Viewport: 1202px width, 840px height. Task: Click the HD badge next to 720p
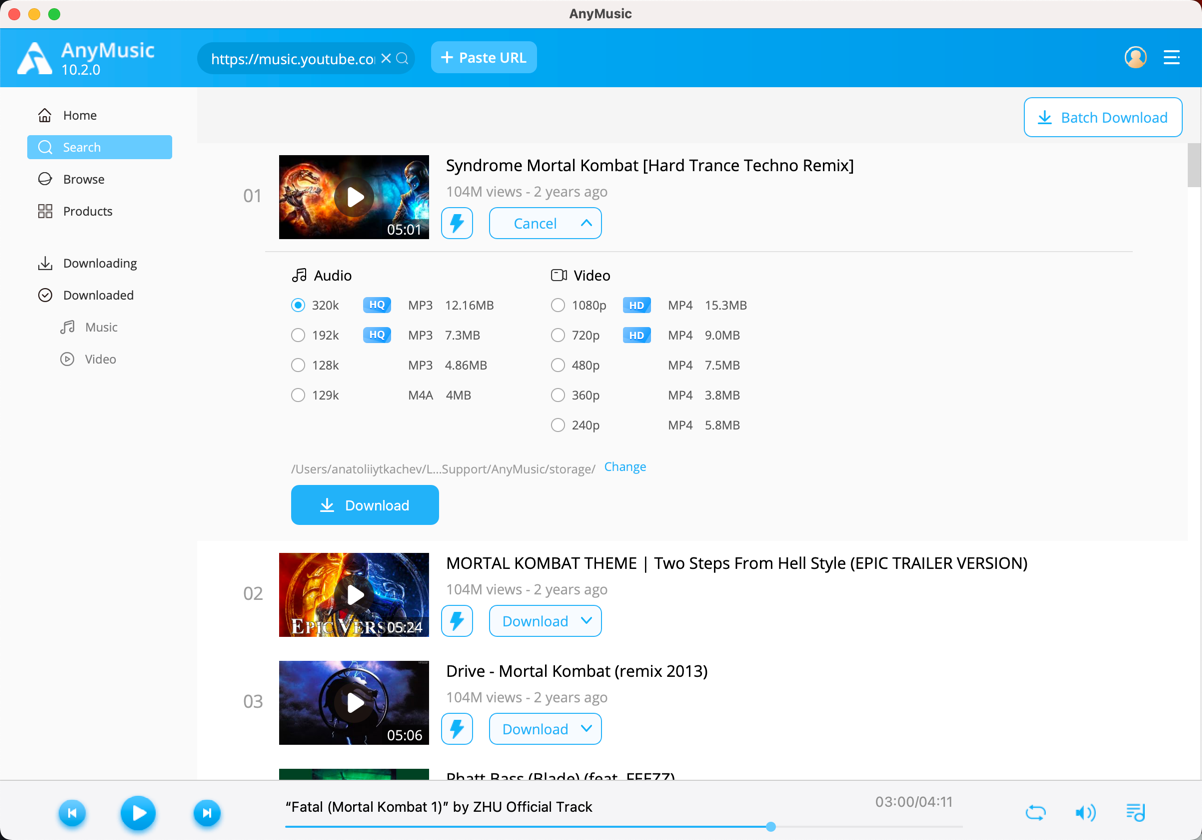pos(637,335)
